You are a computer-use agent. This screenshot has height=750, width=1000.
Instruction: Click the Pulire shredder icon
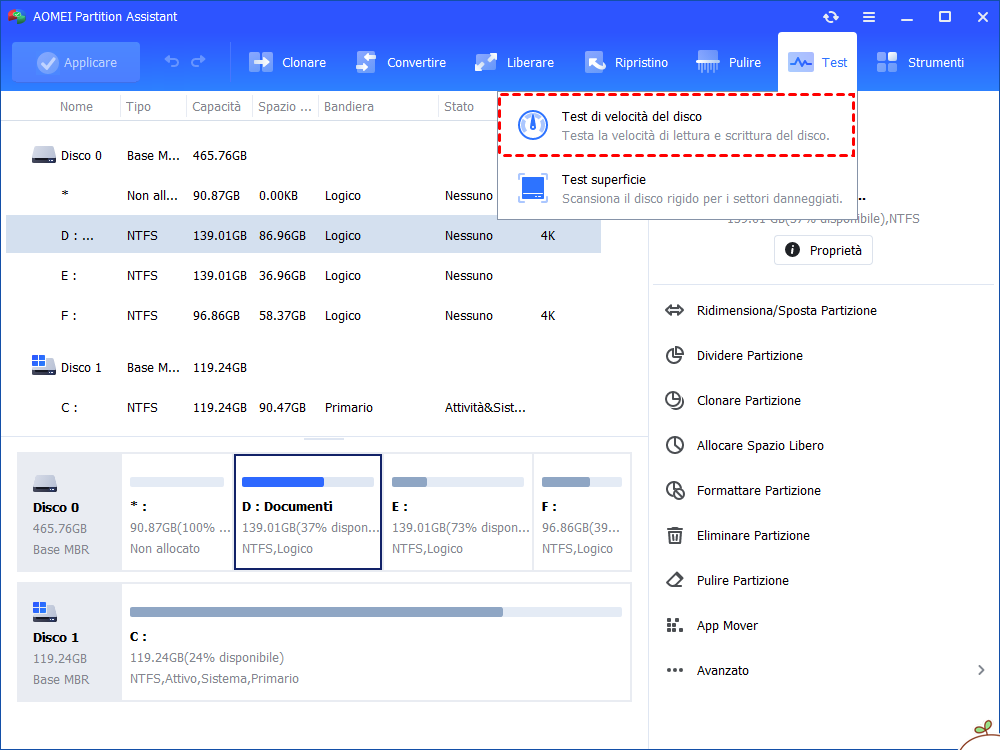[708, 62]
